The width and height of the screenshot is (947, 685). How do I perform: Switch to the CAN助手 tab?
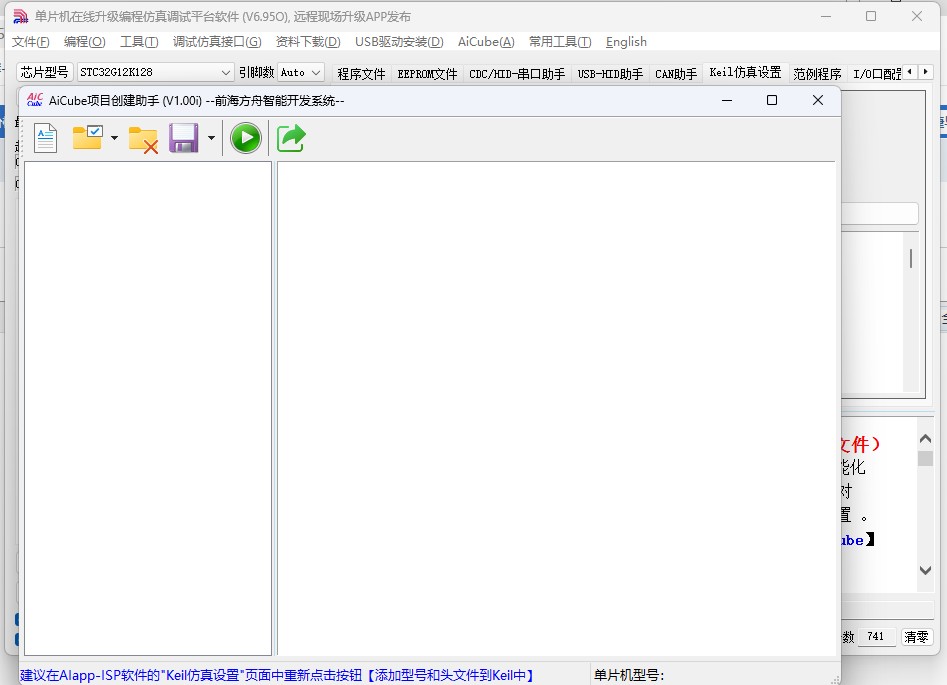[x=676, y=74]
